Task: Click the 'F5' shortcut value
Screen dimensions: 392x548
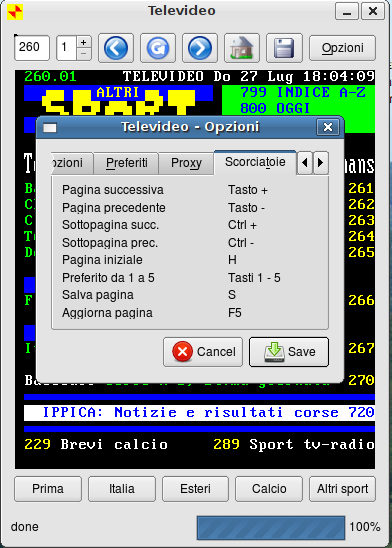Action: click(x=235, y=313)
